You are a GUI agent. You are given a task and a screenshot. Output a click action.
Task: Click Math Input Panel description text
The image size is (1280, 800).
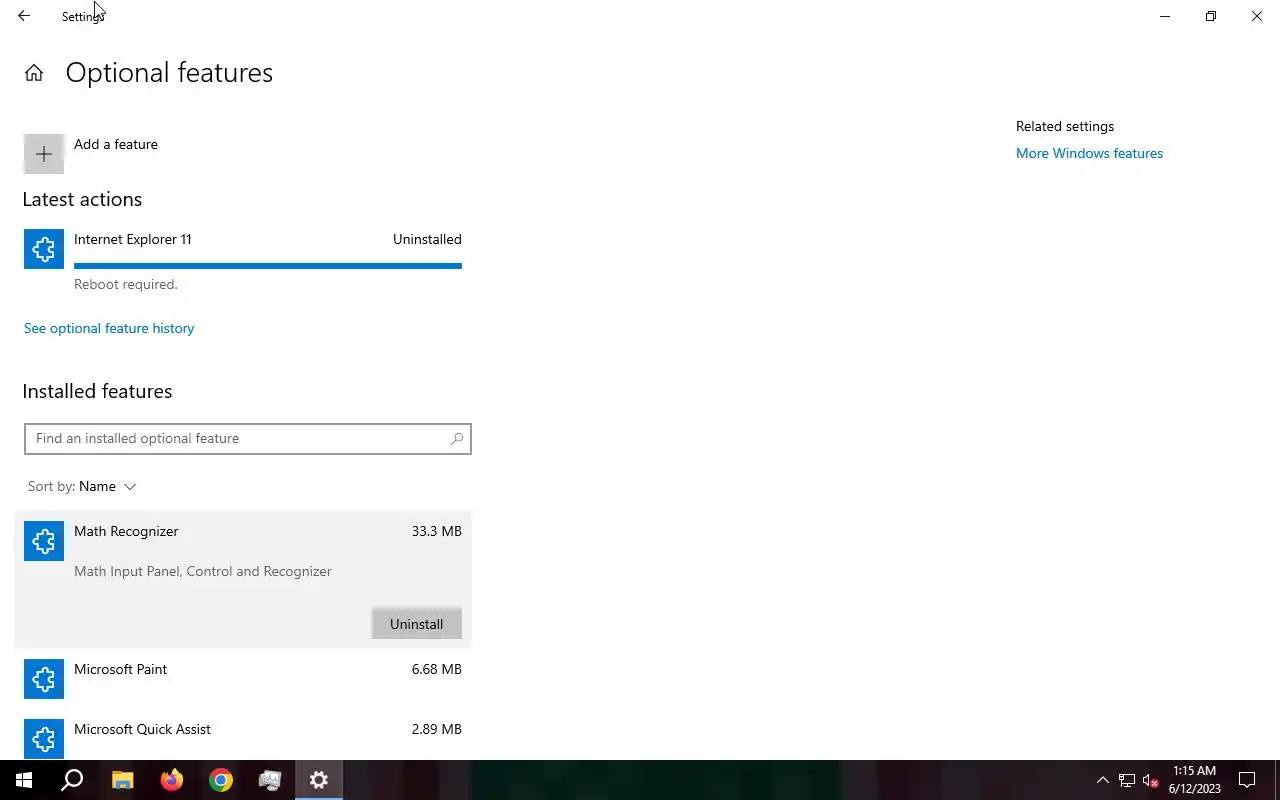(203, 571)
